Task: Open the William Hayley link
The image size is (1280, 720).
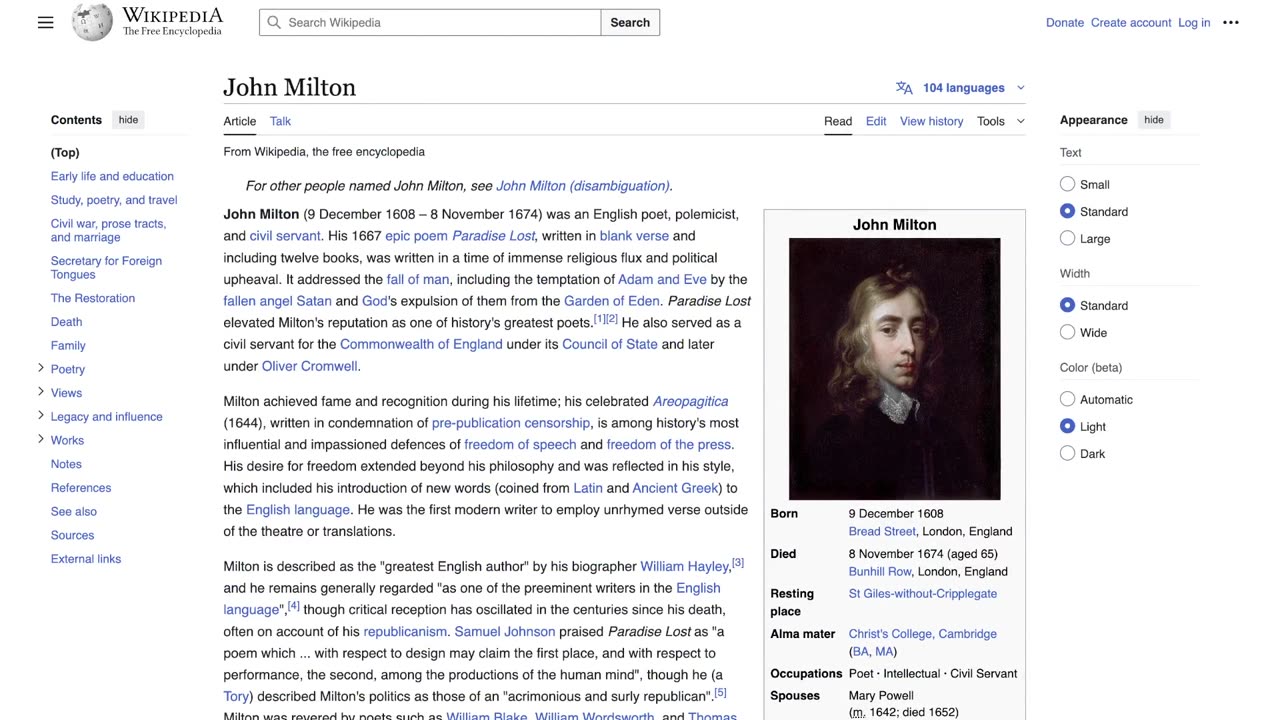Action: tap(685, 566)
